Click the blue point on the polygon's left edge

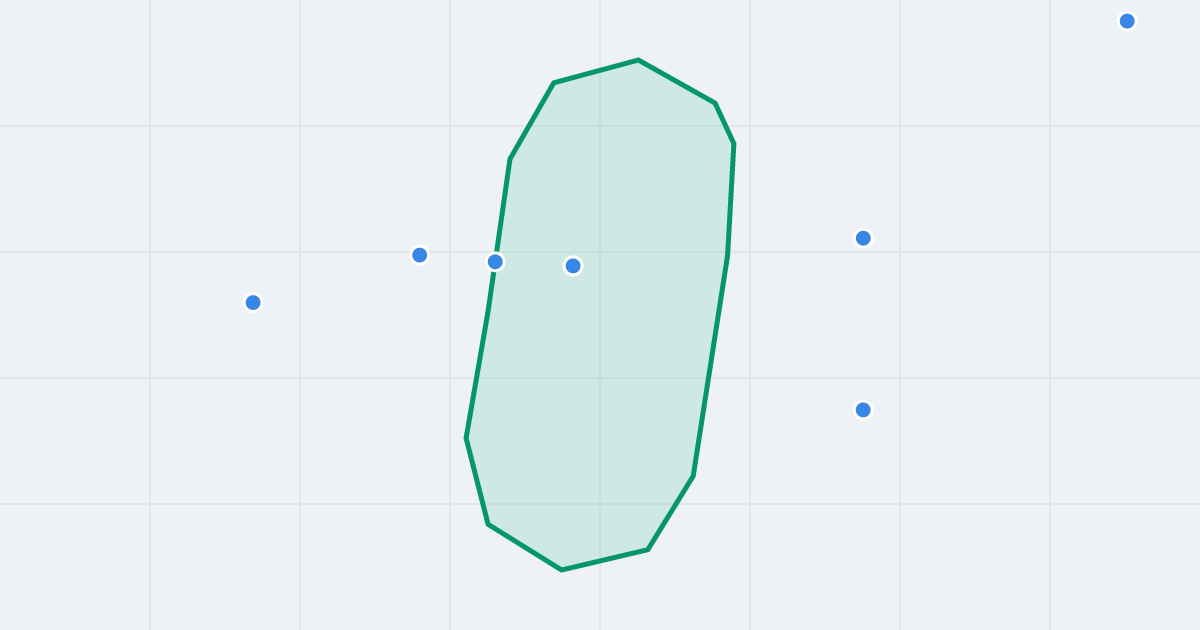click(x=495, y=262)
